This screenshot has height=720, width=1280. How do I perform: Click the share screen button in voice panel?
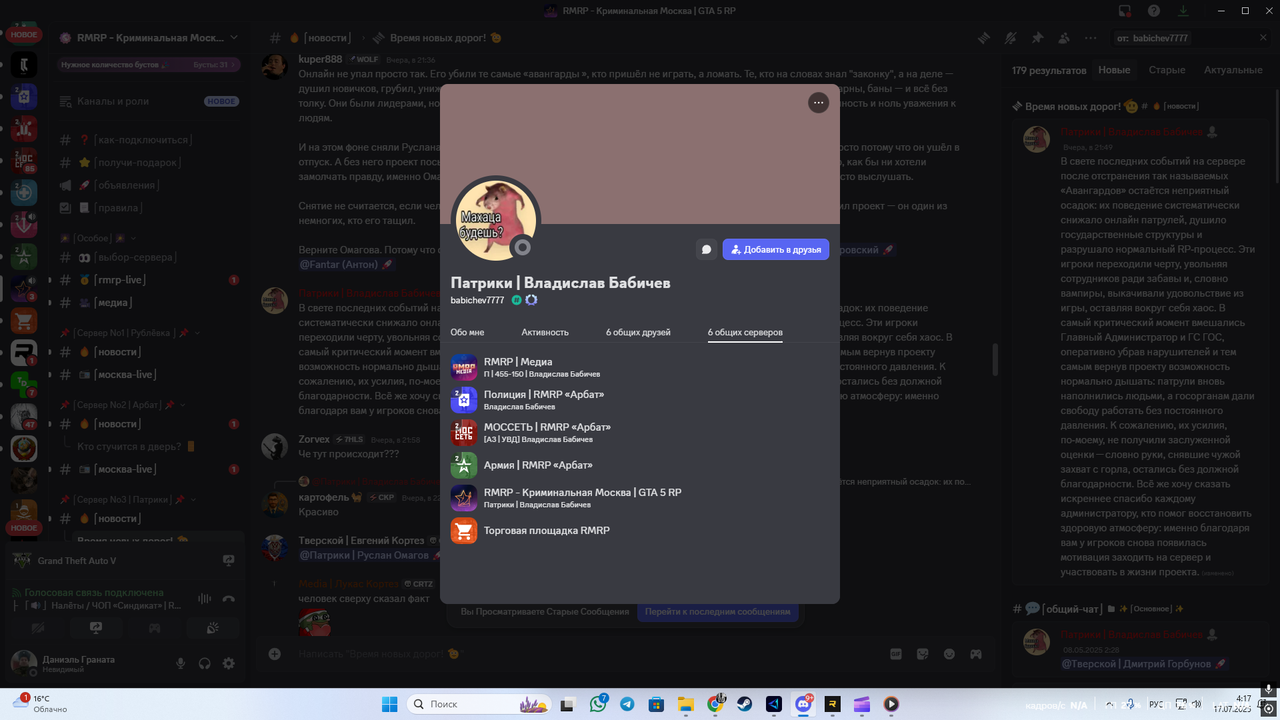(96, 628)
